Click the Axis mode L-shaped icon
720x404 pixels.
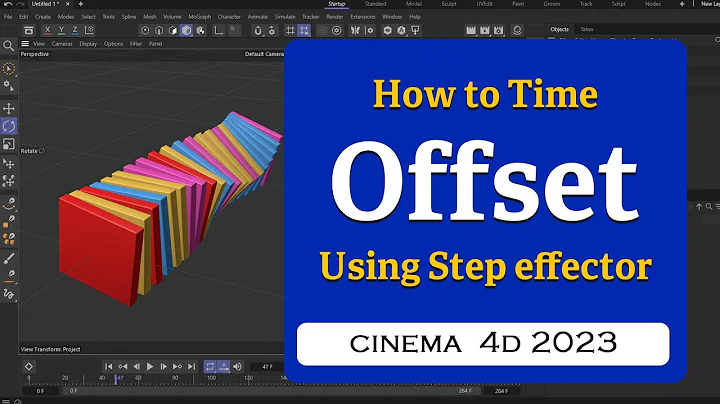point(219,30)
